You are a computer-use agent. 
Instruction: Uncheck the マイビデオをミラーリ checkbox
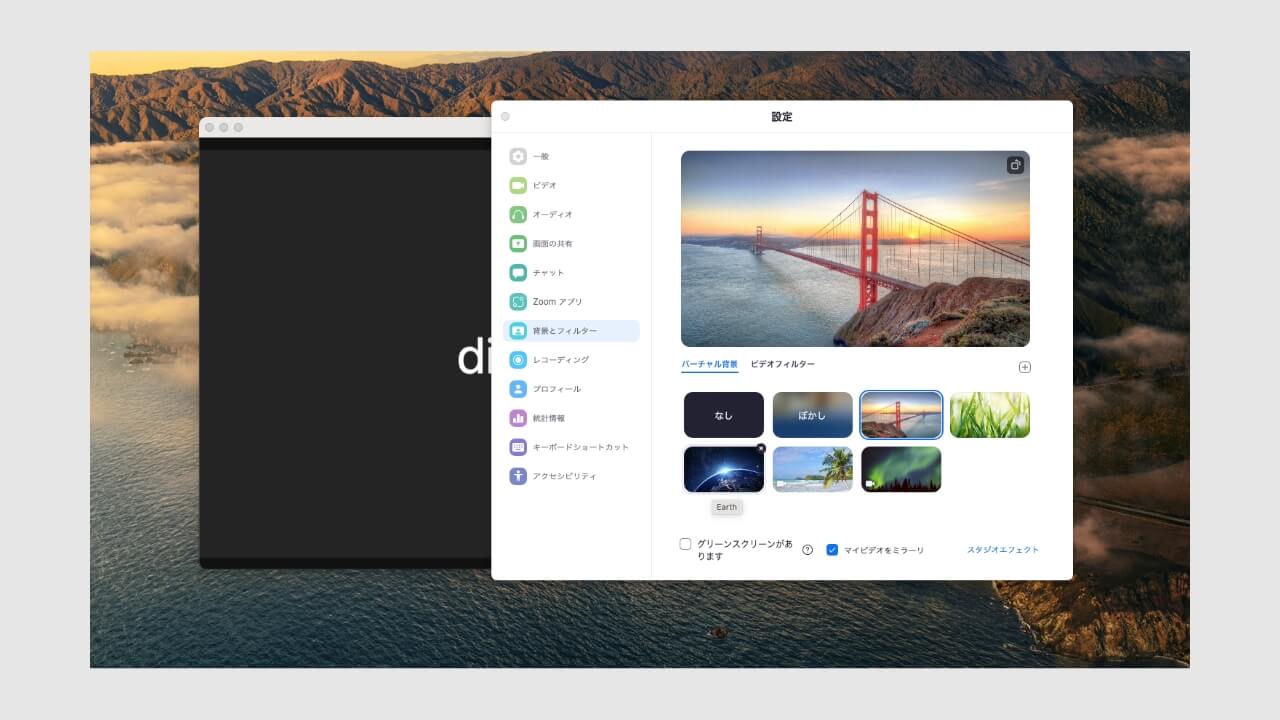click(832, 550)
